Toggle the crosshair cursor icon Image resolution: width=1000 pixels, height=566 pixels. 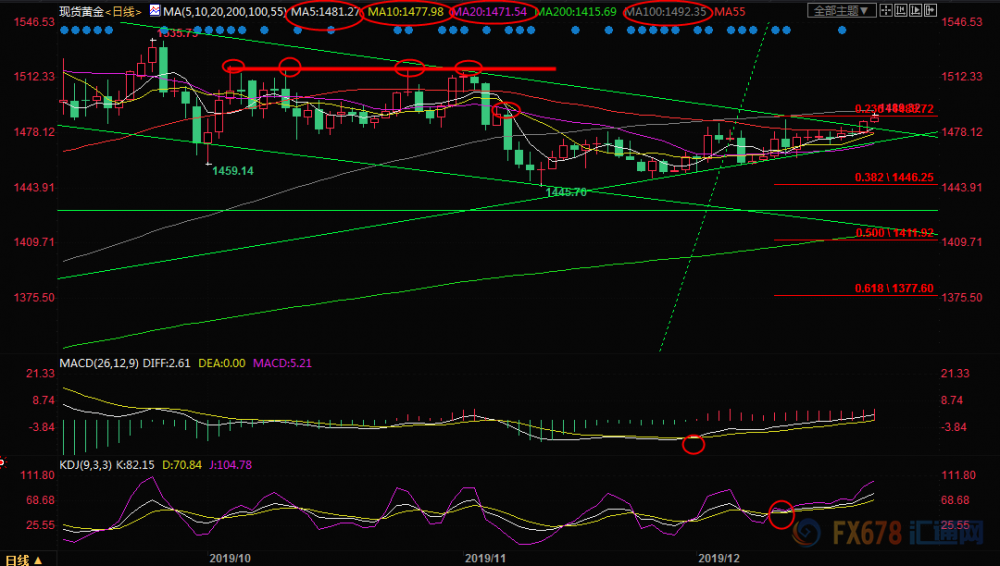[x=886, y=10]
